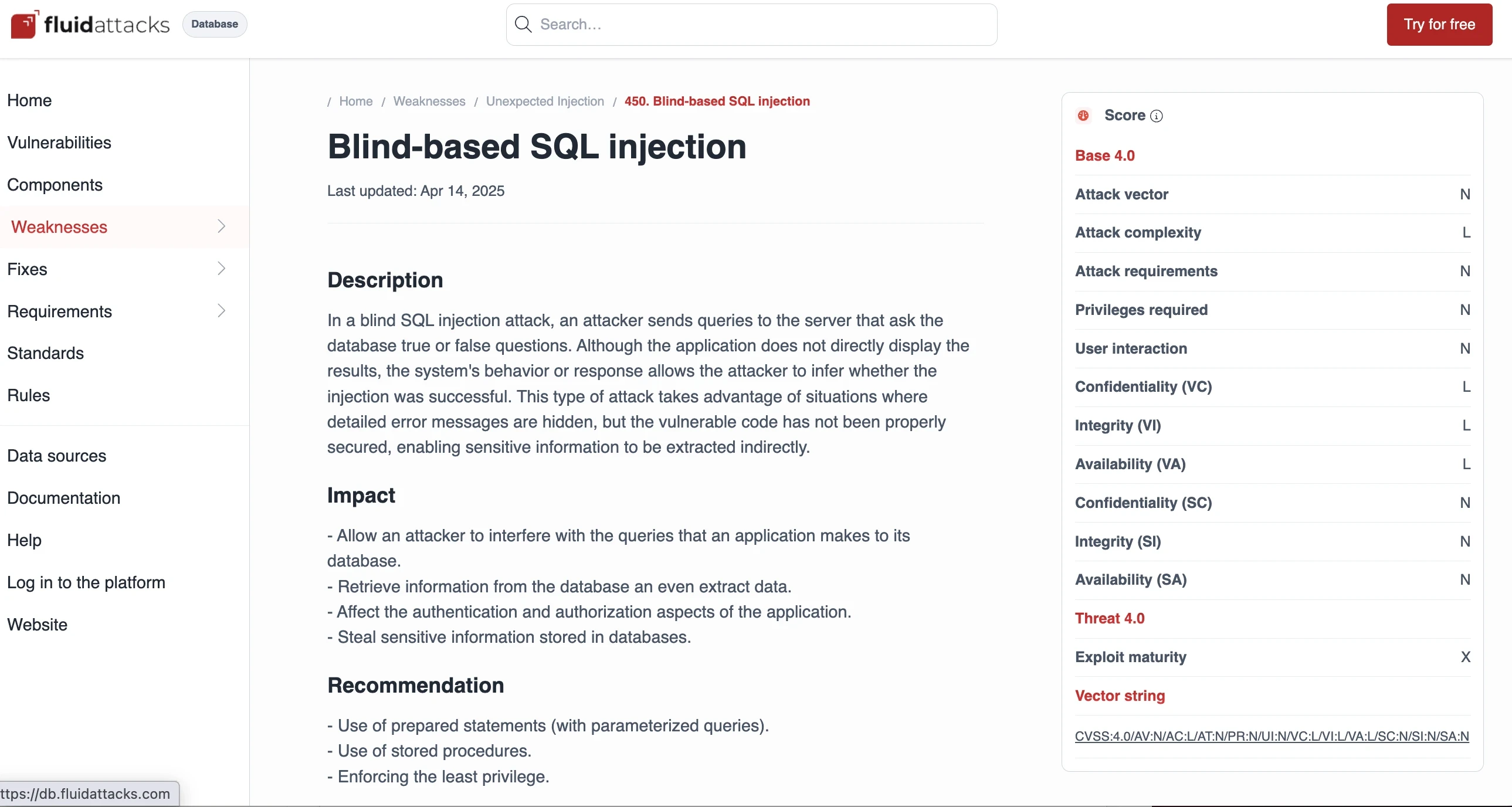Click the Home breadcrumb link
Image resolution: width=1512 pixels, height=807 pixels.
(x=355, y=101)
